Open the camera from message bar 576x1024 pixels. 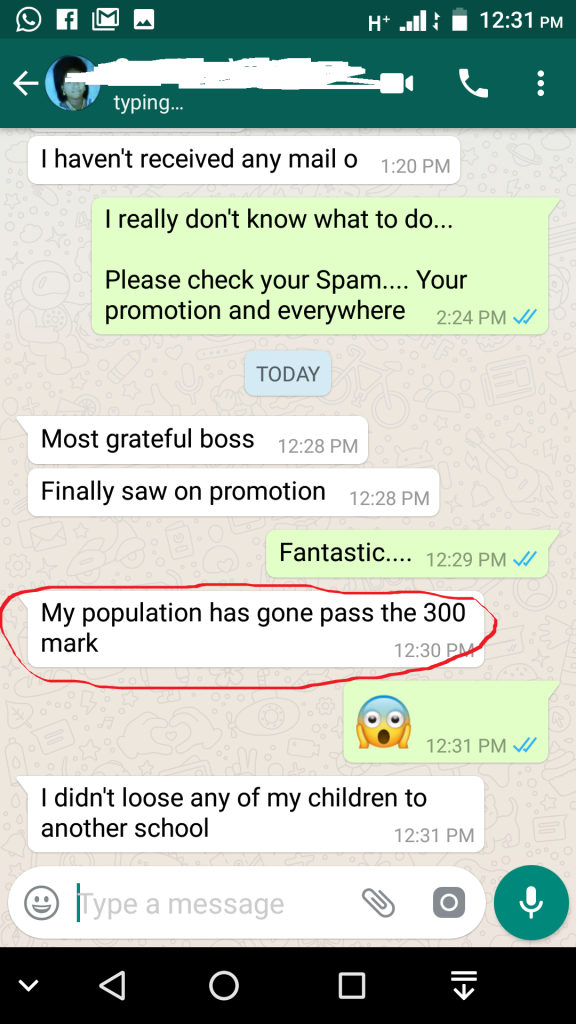449,903
